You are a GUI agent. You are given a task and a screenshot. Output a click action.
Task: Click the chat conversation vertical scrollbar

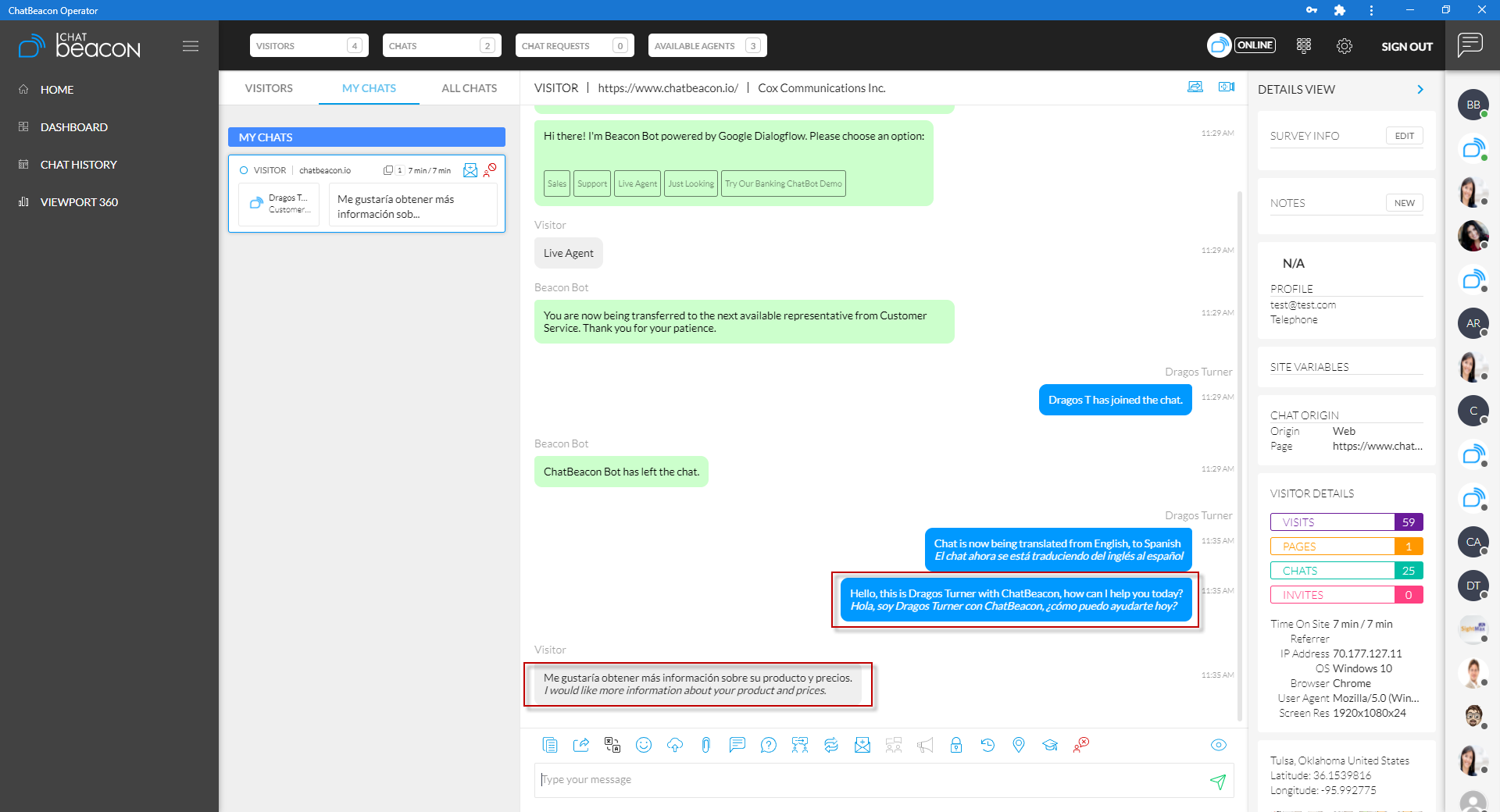pos(1240,457)
